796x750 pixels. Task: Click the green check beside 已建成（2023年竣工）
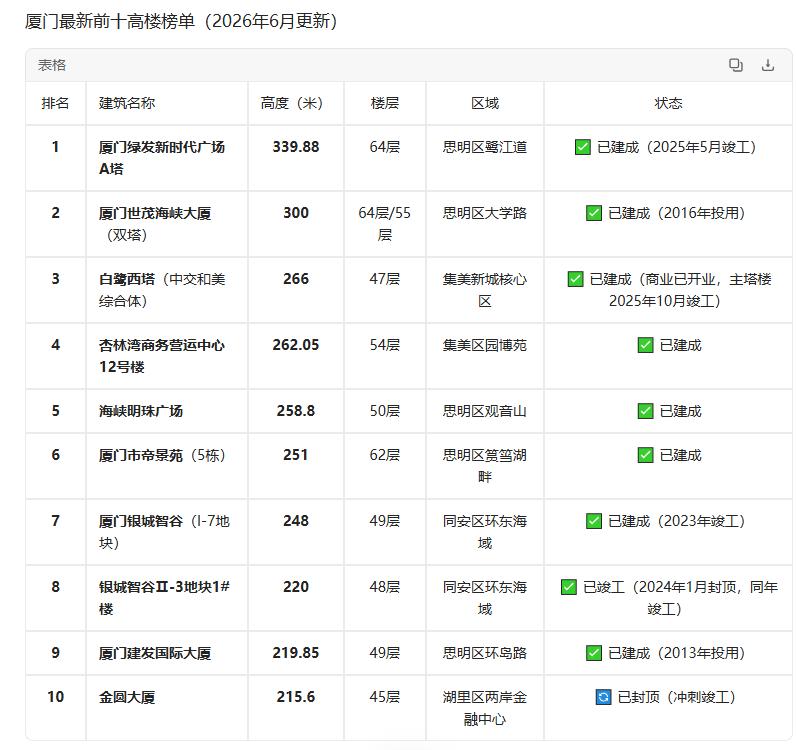click(593, 521)
